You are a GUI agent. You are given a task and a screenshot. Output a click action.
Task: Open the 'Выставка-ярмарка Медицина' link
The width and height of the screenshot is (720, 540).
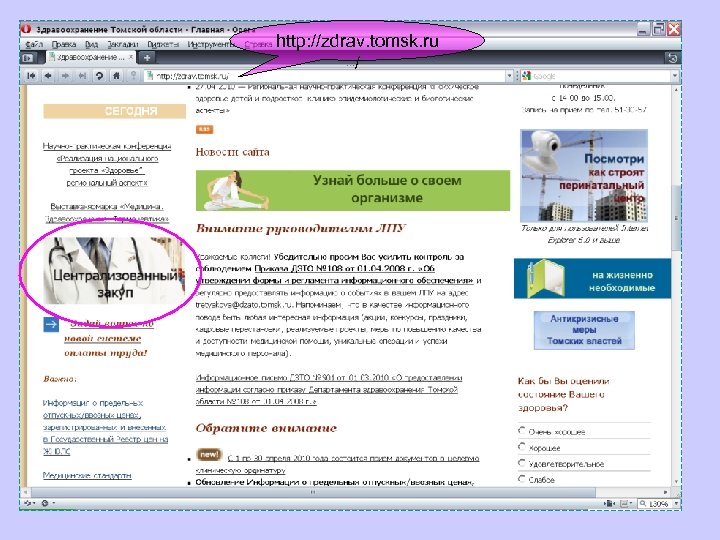pos(107,213)
